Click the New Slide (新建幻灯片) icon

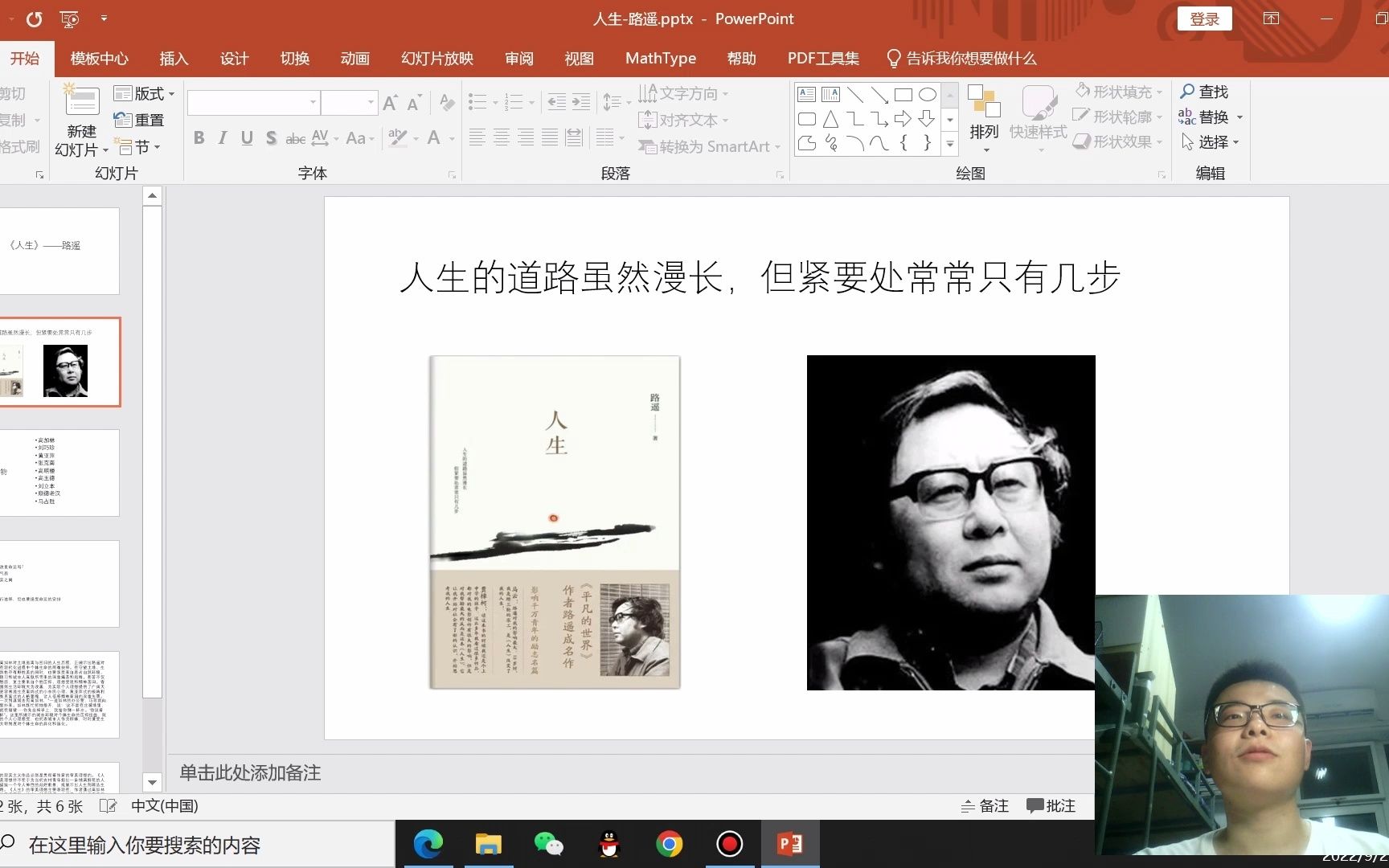pos(81,102)
